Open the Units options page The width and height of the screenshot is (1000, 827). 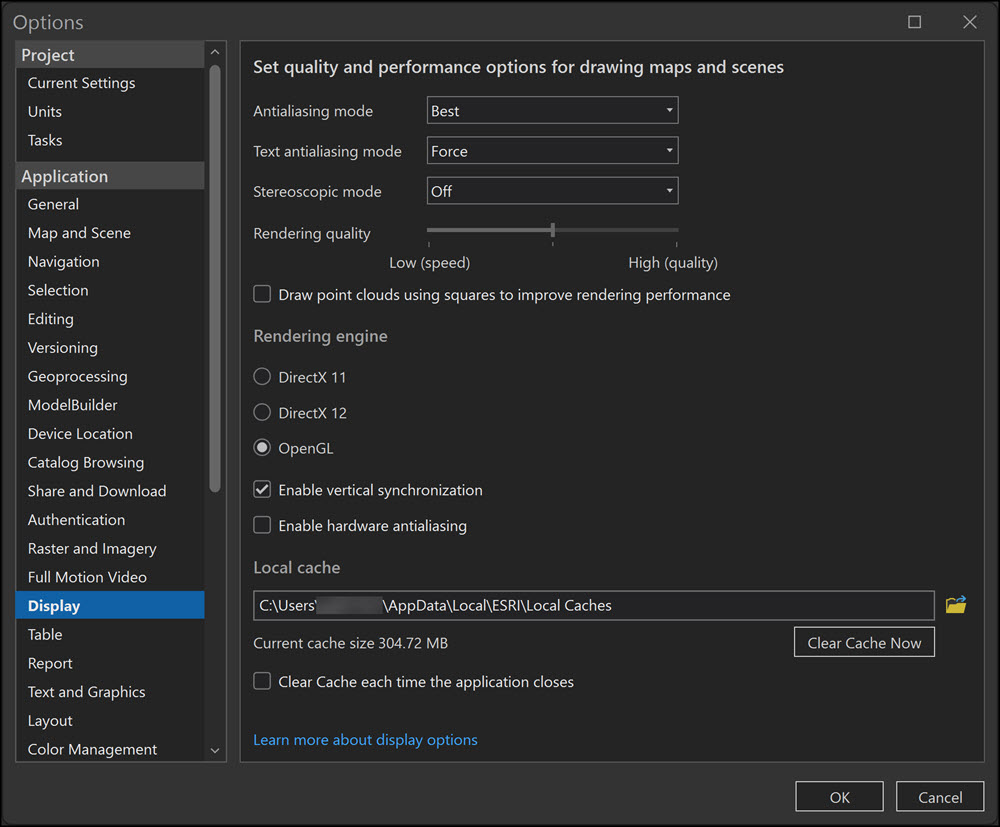coord(45,112)
